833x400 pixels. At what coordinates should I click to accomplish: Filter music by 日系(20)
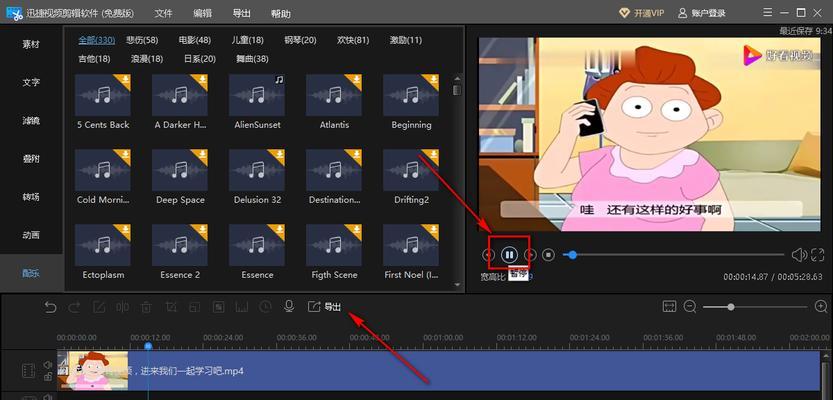(200, 58)
